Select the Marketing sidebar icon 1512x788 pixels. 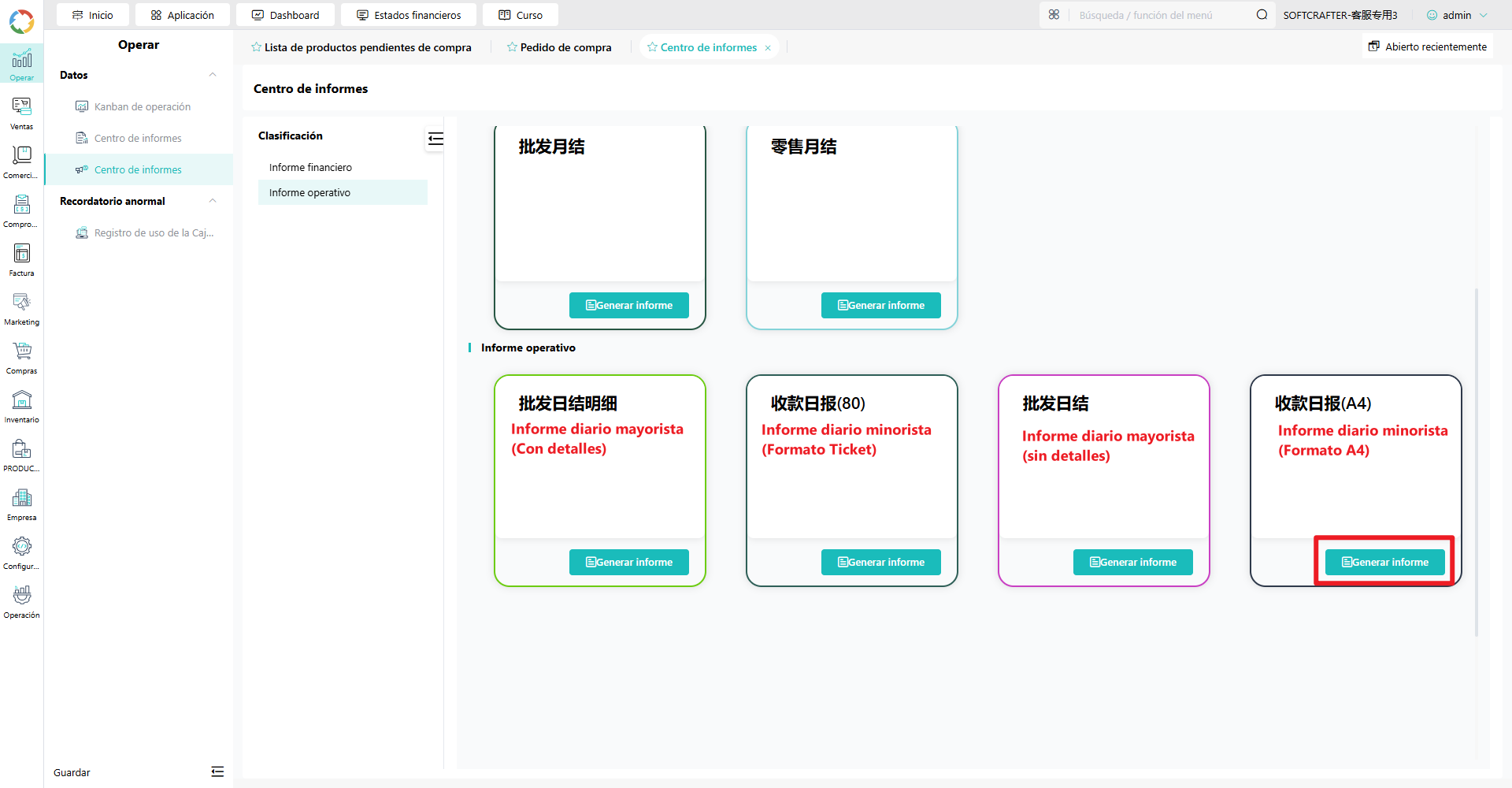click(21, 309)
